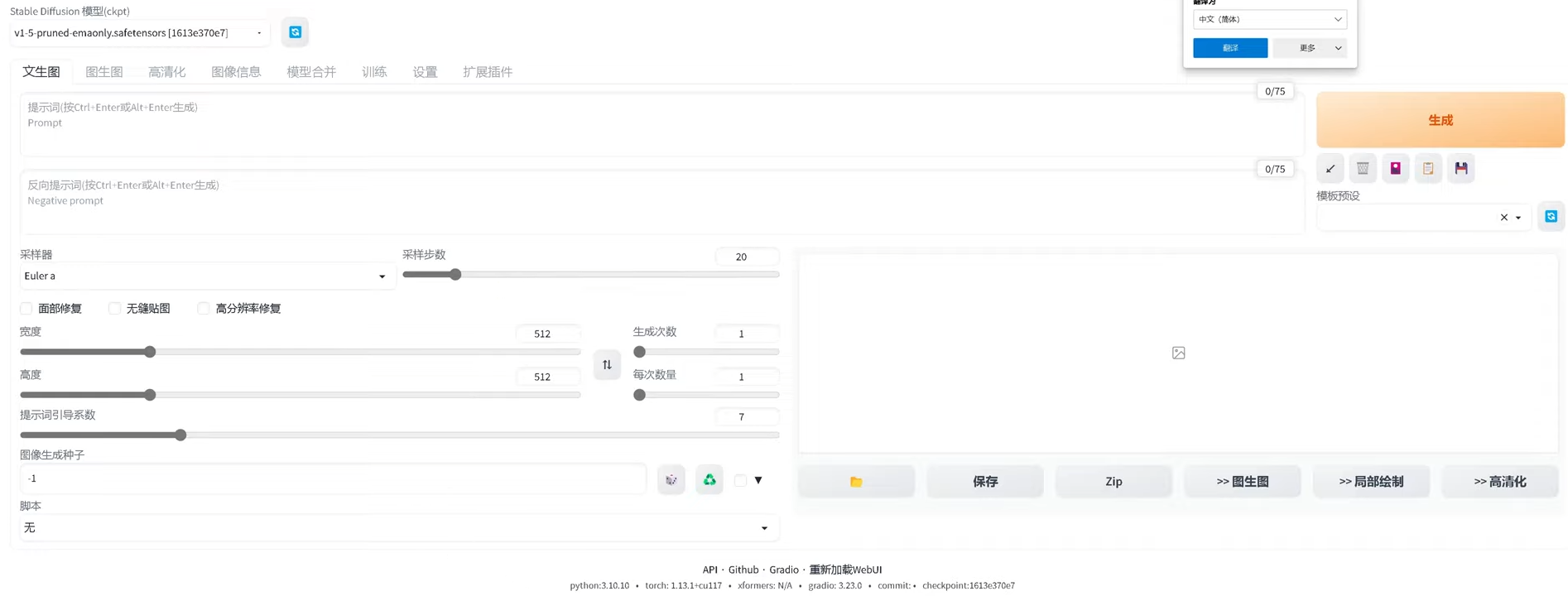Open the 高清化 tab
The height and width of the screenshot is (596, 1568).
click(167, 72)
